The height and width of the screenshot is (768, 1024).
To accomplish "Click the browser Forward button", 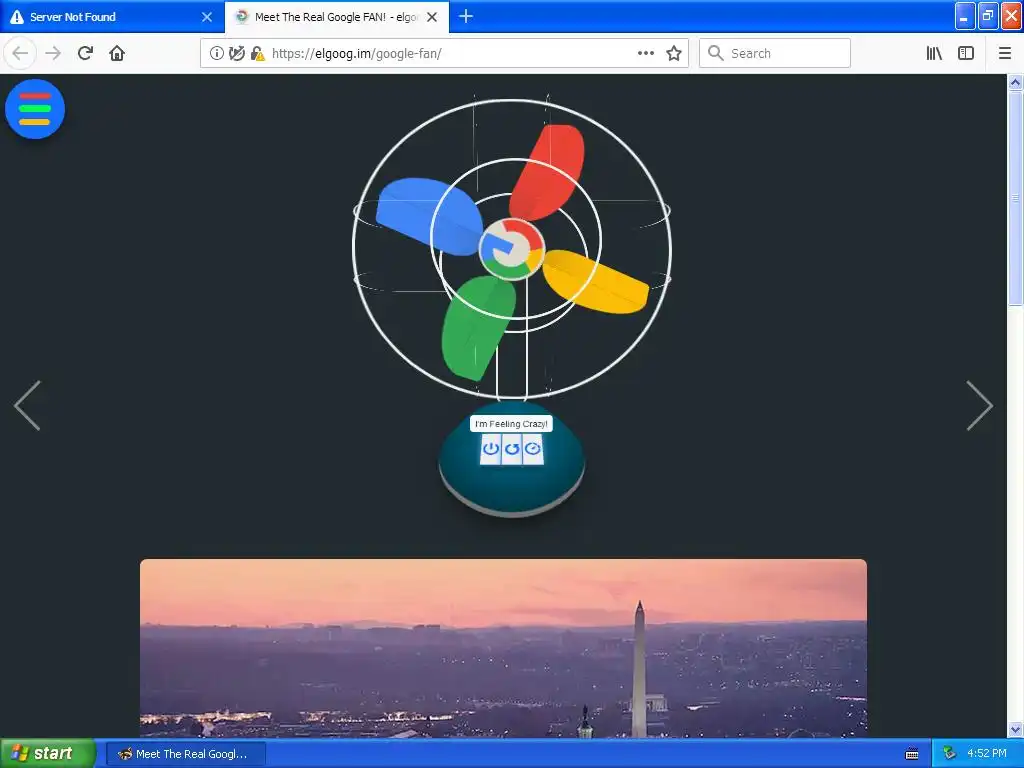I will 53,54.
